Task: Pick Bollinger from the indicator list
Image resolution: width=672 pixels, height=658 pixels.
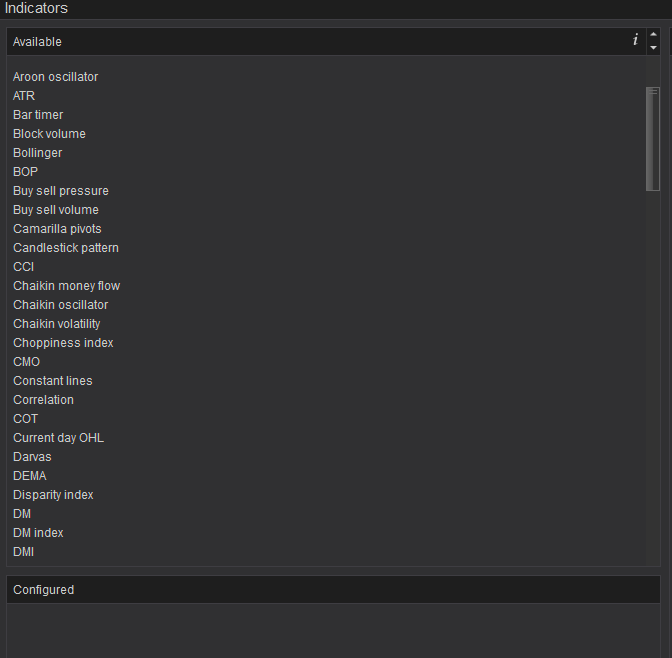Action: [37, 153]
